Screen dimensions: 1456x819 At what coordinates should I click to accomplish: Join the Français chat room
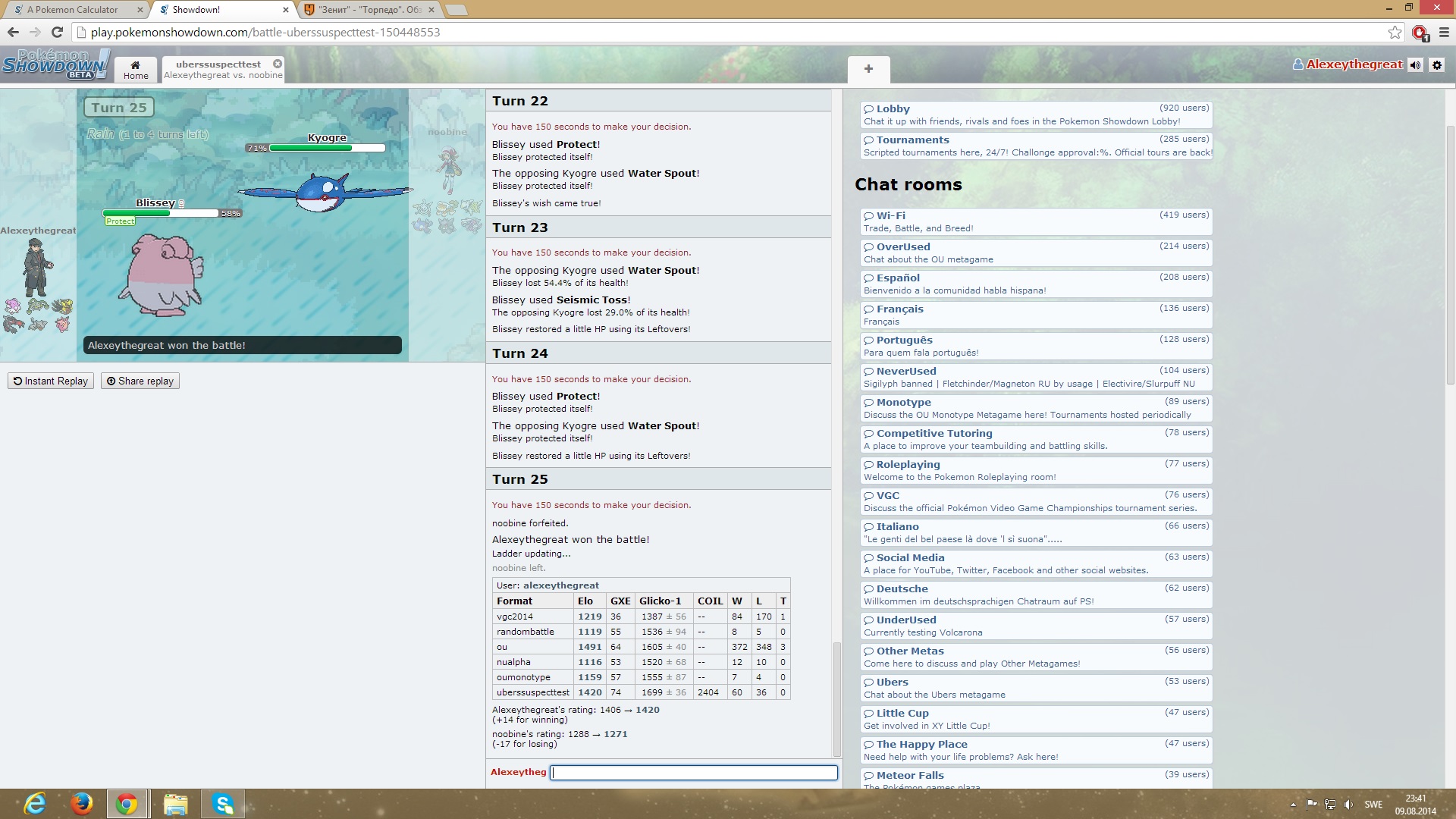1036,315
